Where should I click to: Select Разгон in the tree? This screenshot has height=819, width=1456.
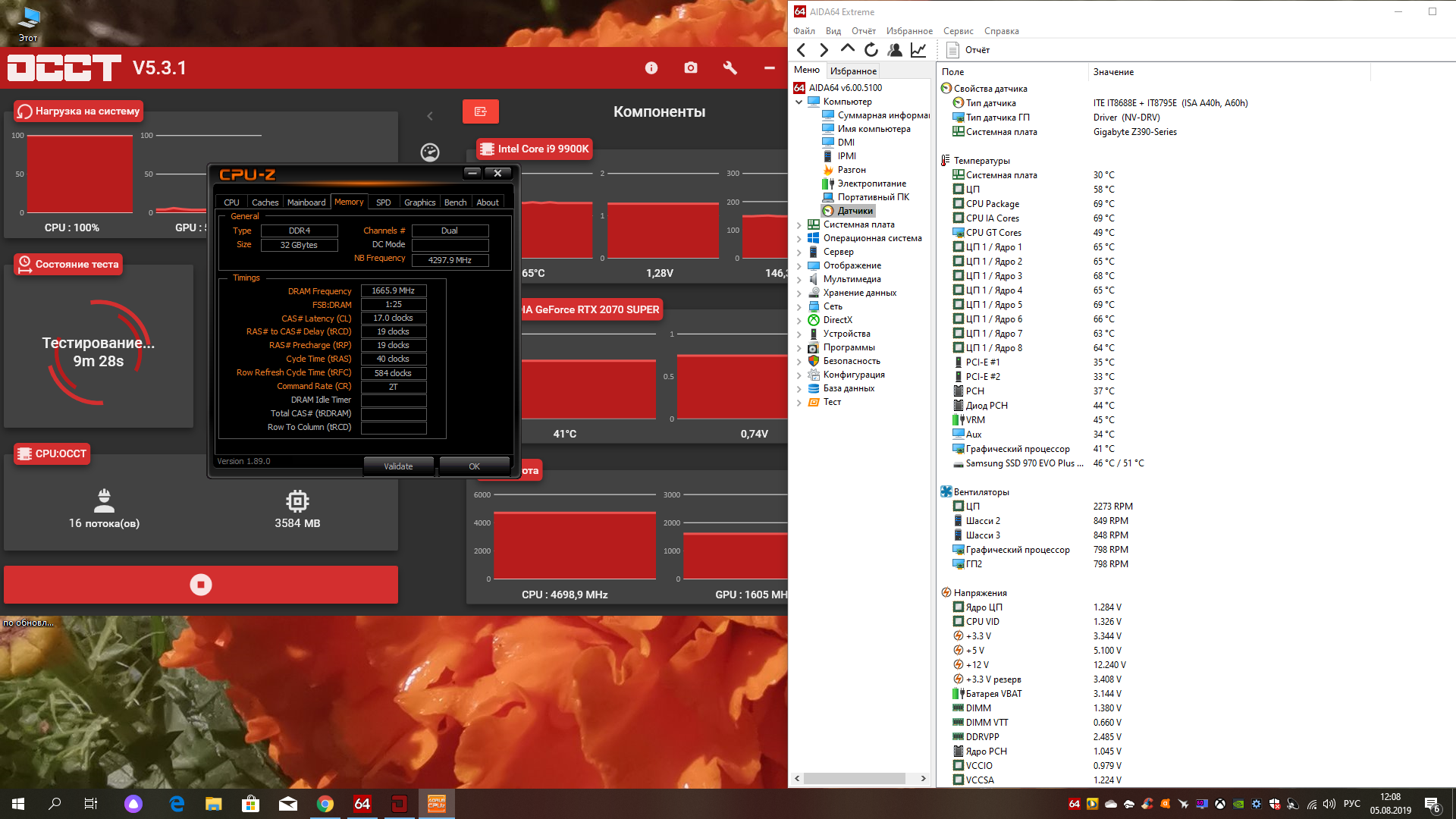pos(851,170)
